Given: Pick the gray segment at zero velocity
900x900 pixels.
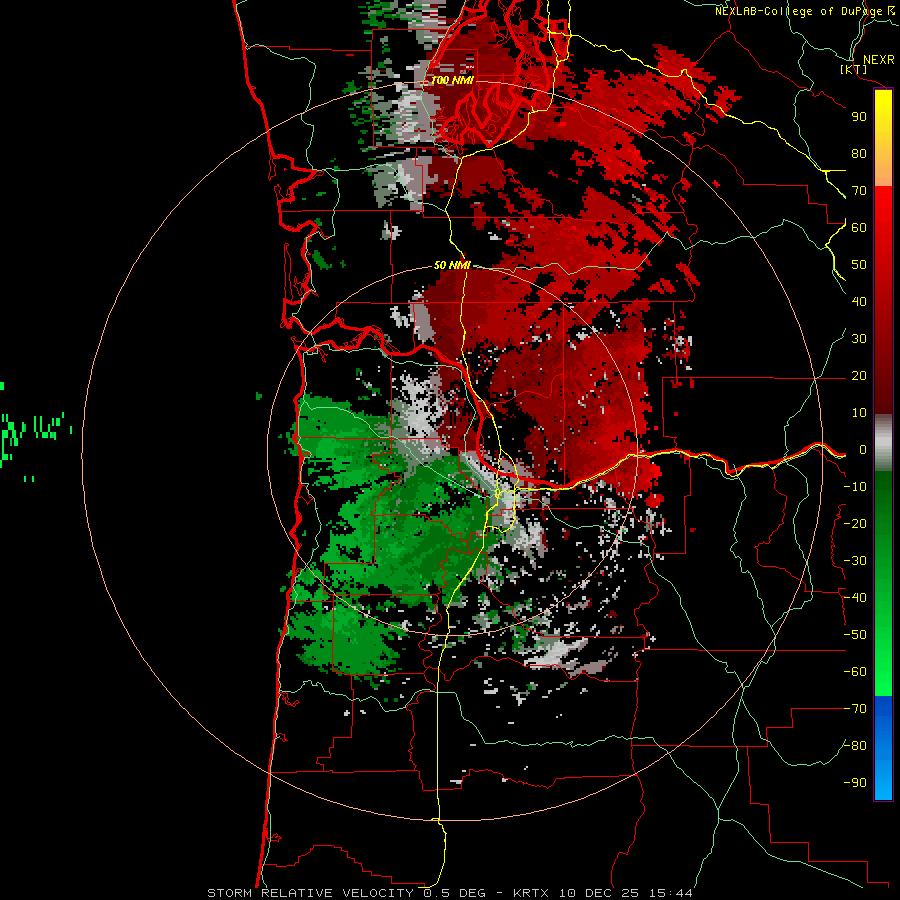Looking at the screenshot, I should [883, 443].
